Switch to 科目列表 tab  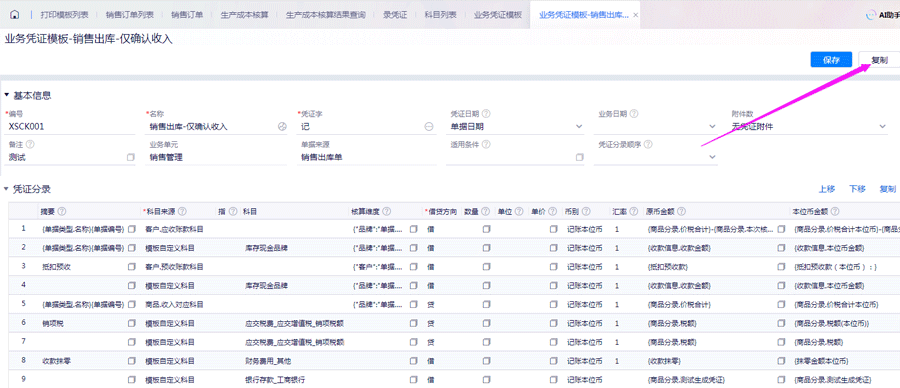point(441,15)
